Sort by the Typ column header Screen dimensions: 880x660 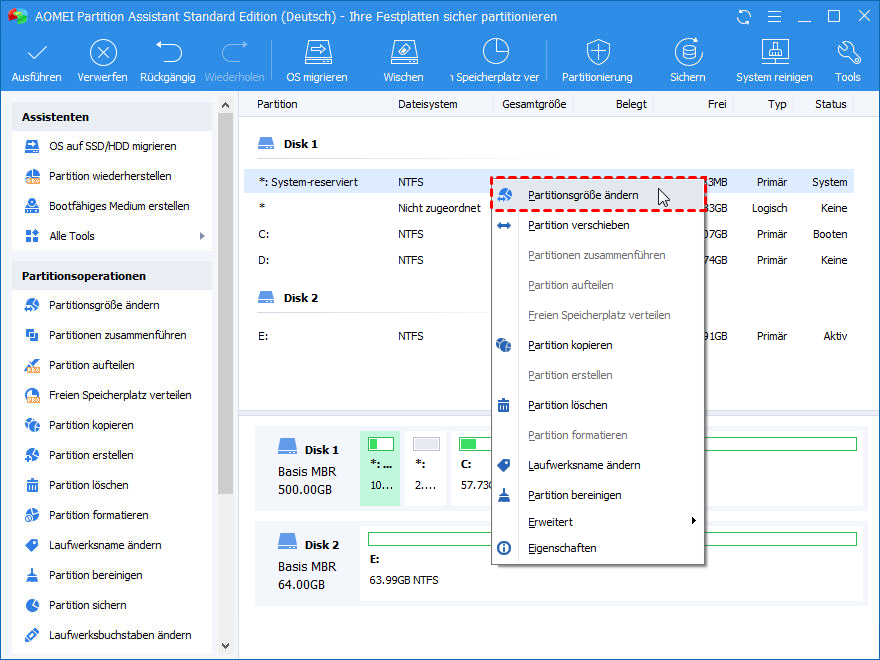(777, 104)
